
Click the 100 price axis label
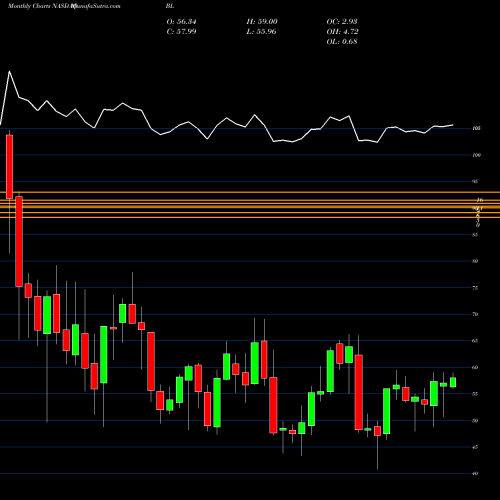pos(476,155)
